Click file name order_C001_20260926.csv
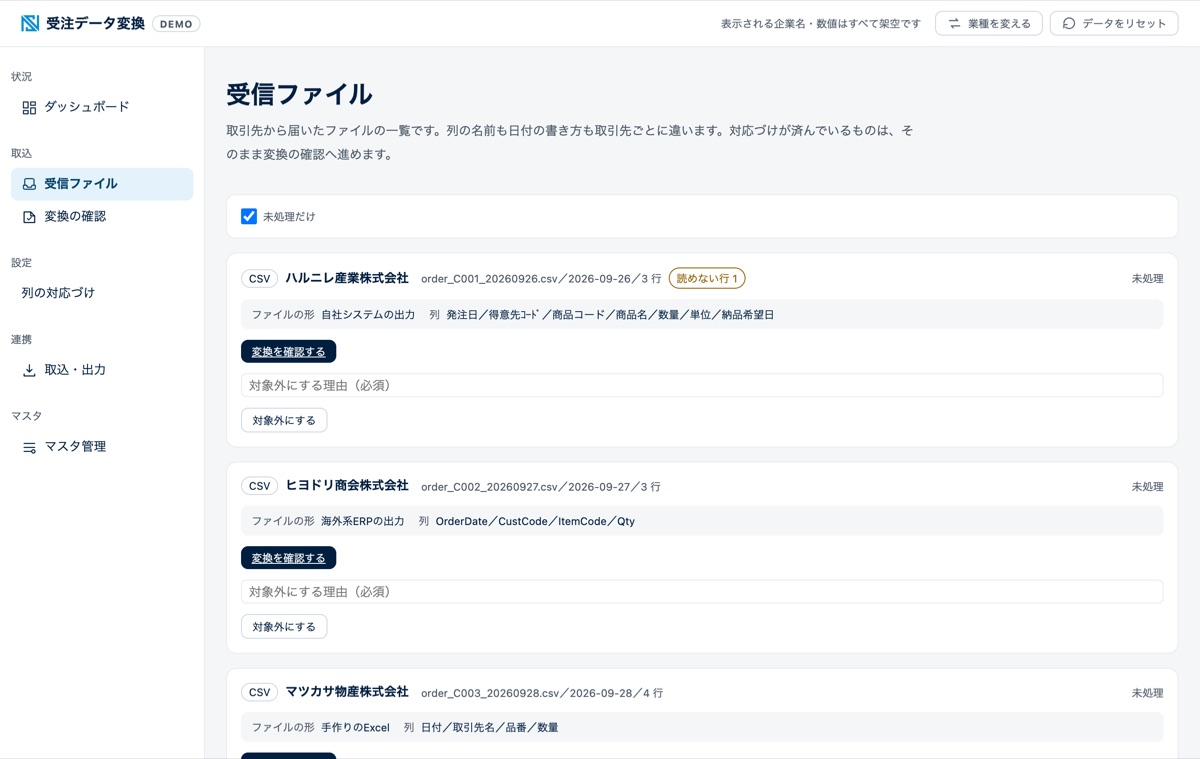The width and height of the screenshot is (1200, 759). 489,279
